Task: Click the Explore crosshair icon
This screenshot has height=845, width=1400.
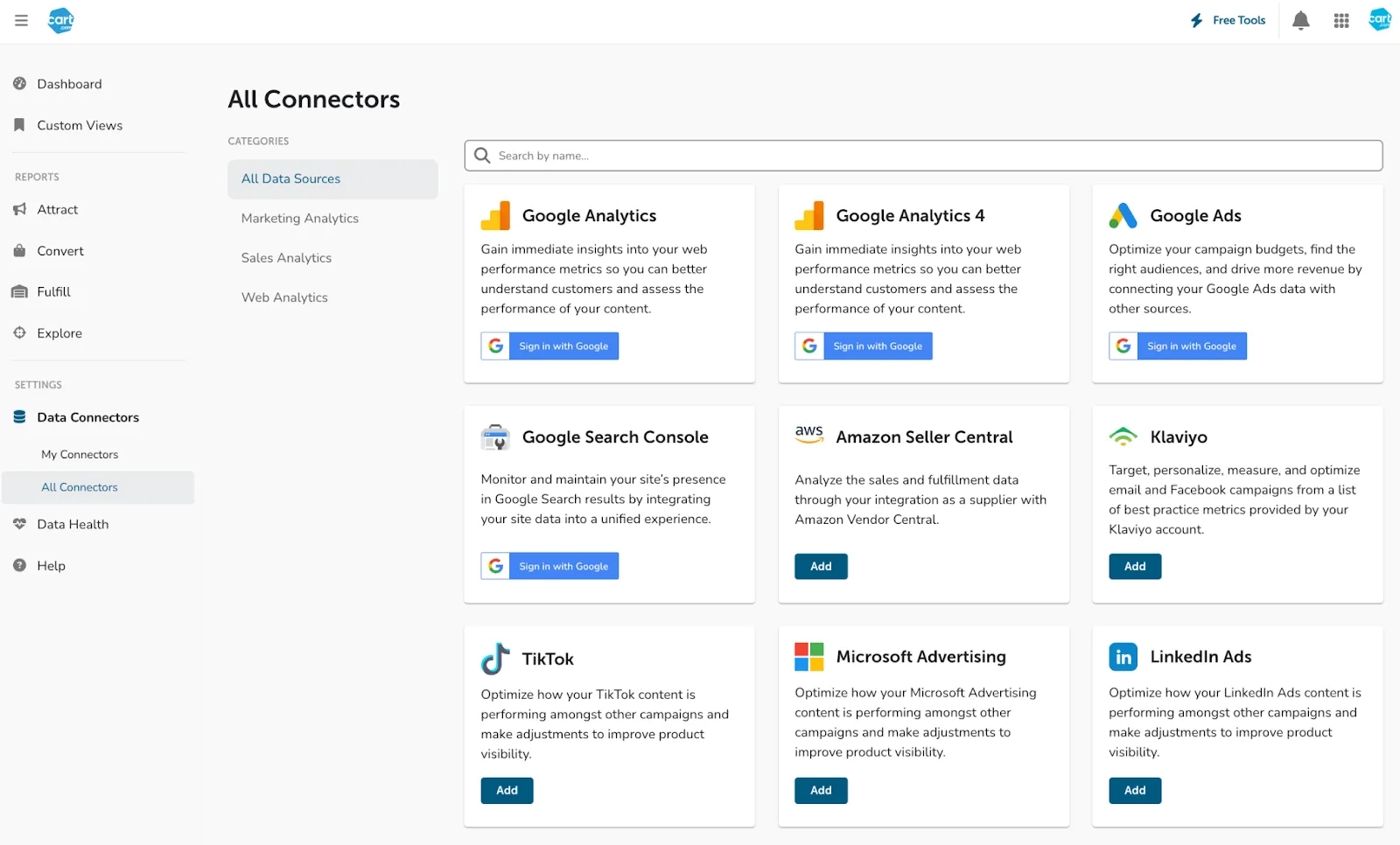Action: pyautogui.click(x=19, y=332)
